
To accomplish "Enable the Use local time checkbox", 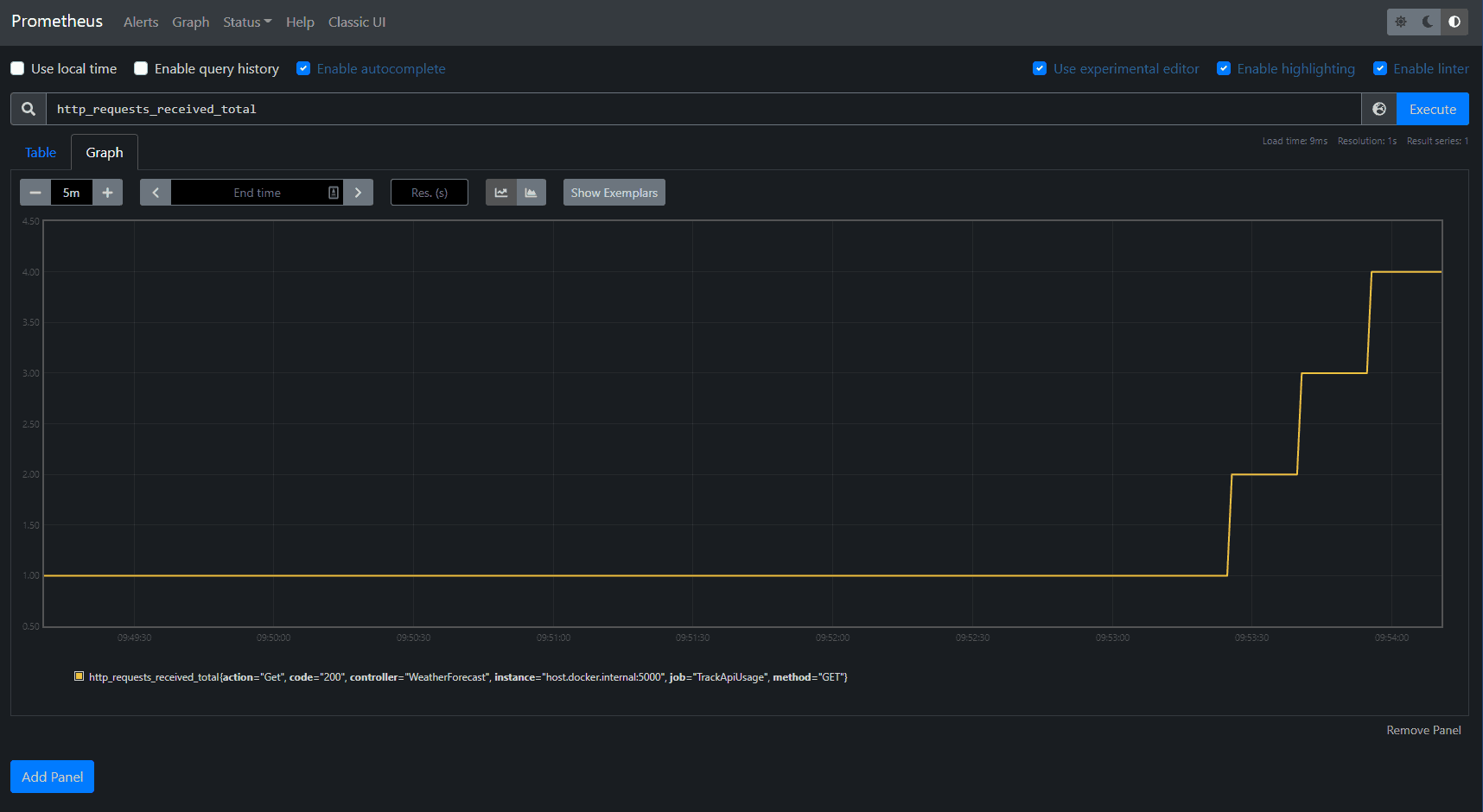I will [x=17, y=68].
